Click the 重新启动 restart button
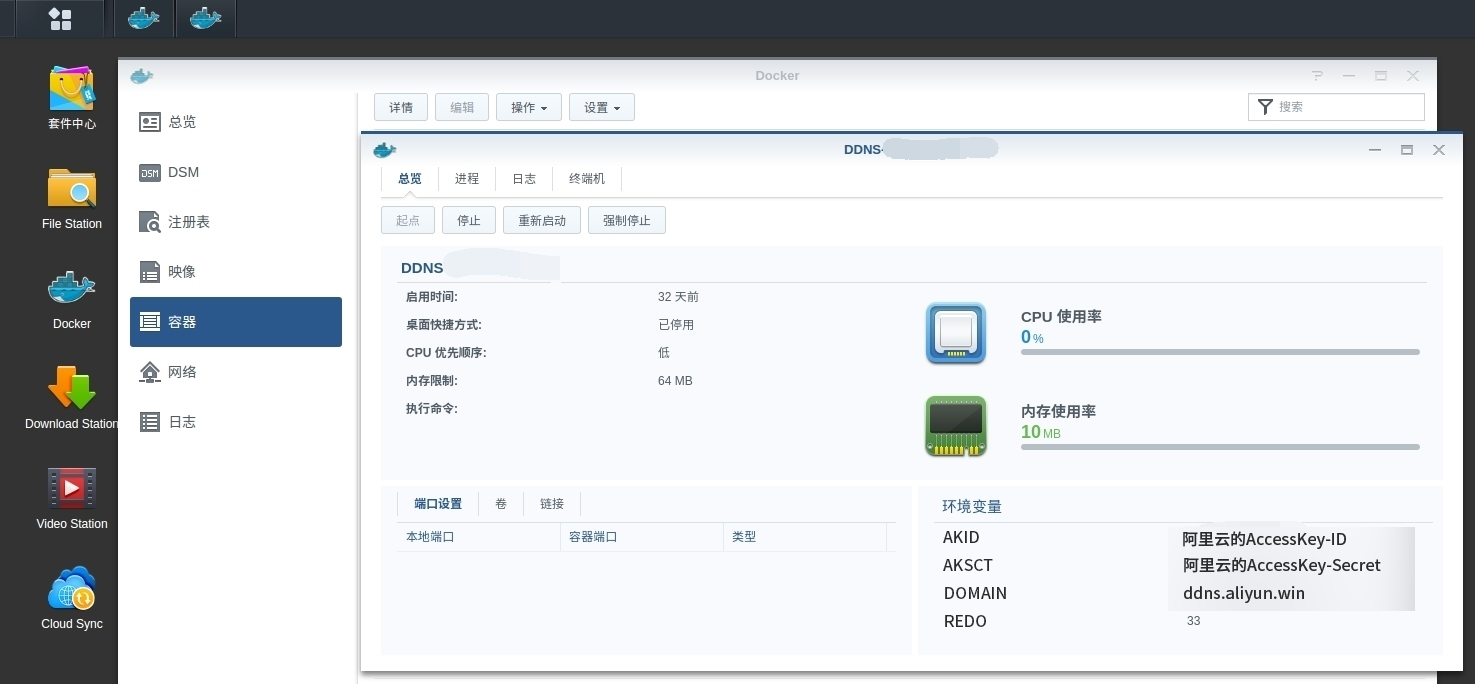The image size is (1475, 684). coord(542,220)
